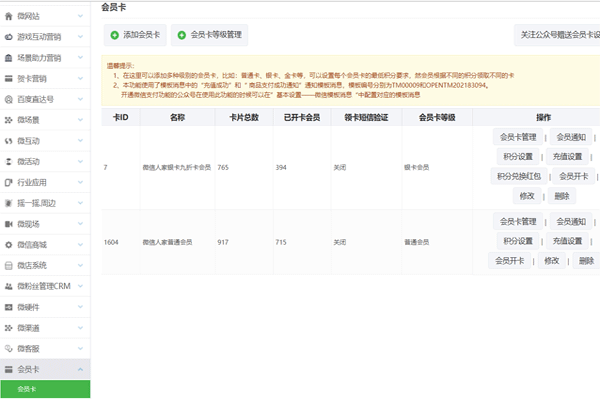
Task: Click 关注公众号赠送会员卡 button
Action: (x=557, y=35)
